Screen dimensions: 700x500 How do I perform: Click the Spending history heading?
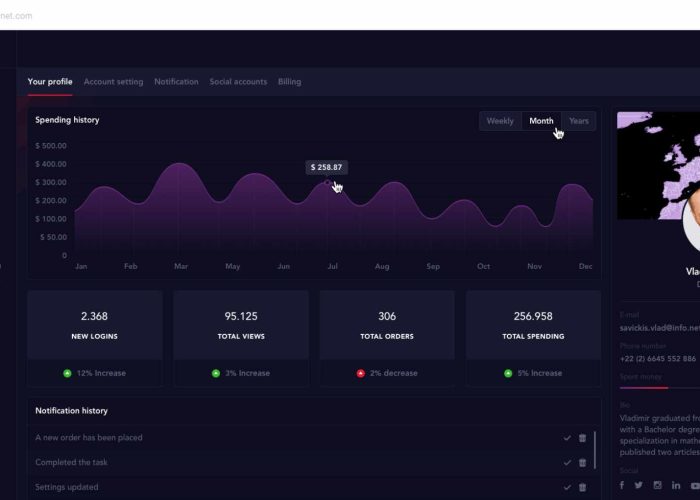(67, 120)
